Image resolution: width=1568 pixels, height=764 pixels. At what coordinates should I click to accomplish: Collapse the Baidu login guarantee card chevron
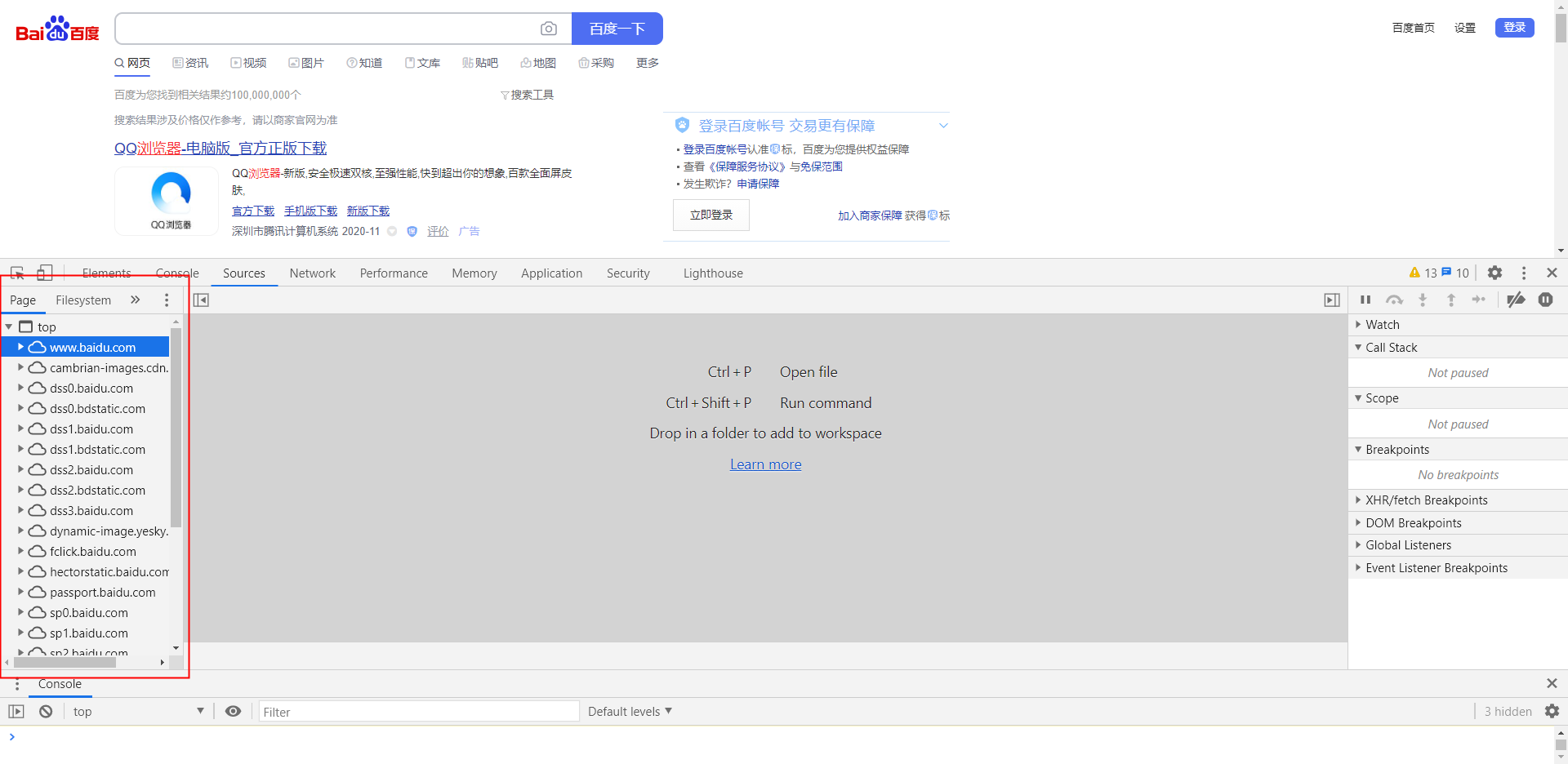pyautogui.click(x=943, y=126)
